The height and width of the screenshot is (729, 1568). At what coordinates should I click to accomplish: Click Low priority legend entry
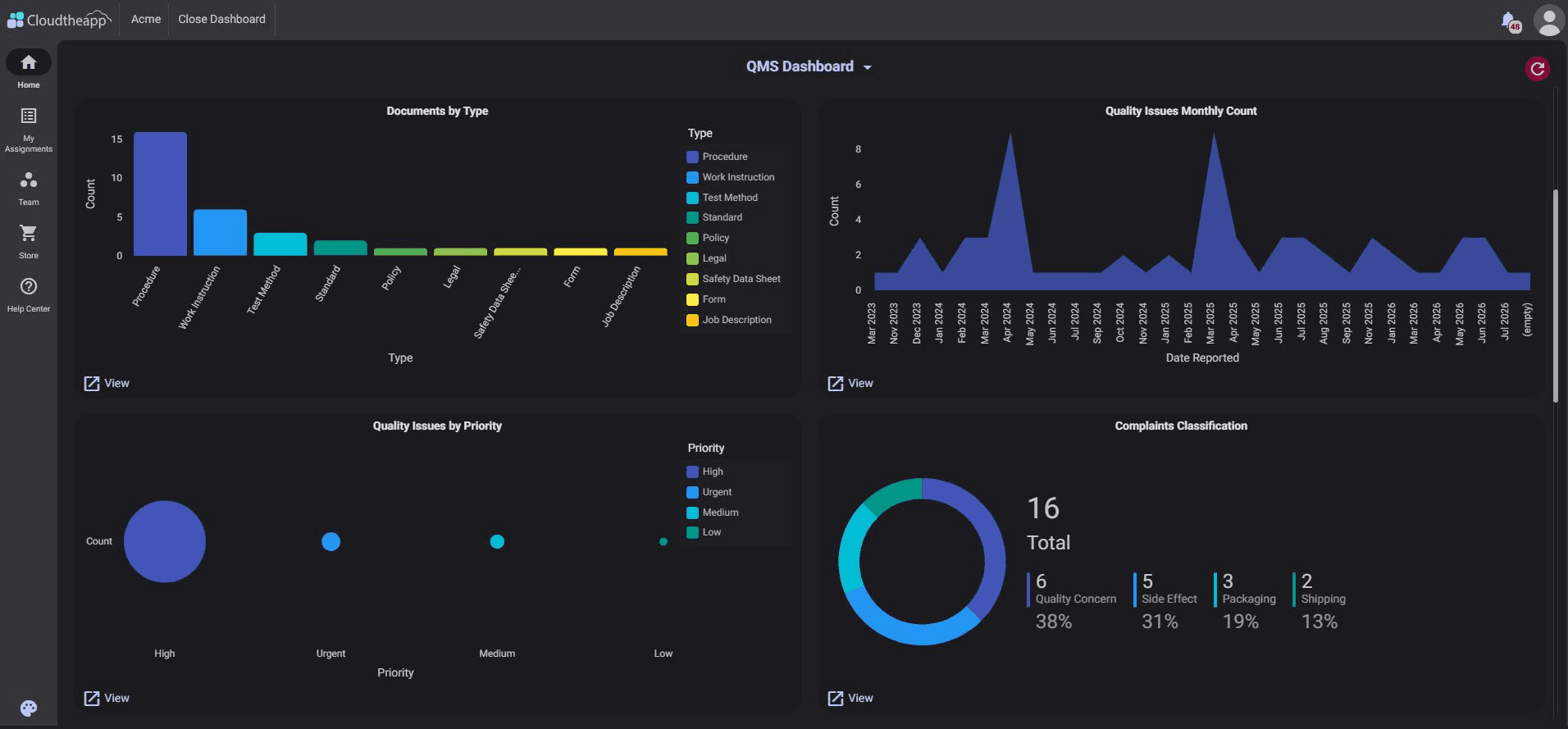(x=704, y=532)
